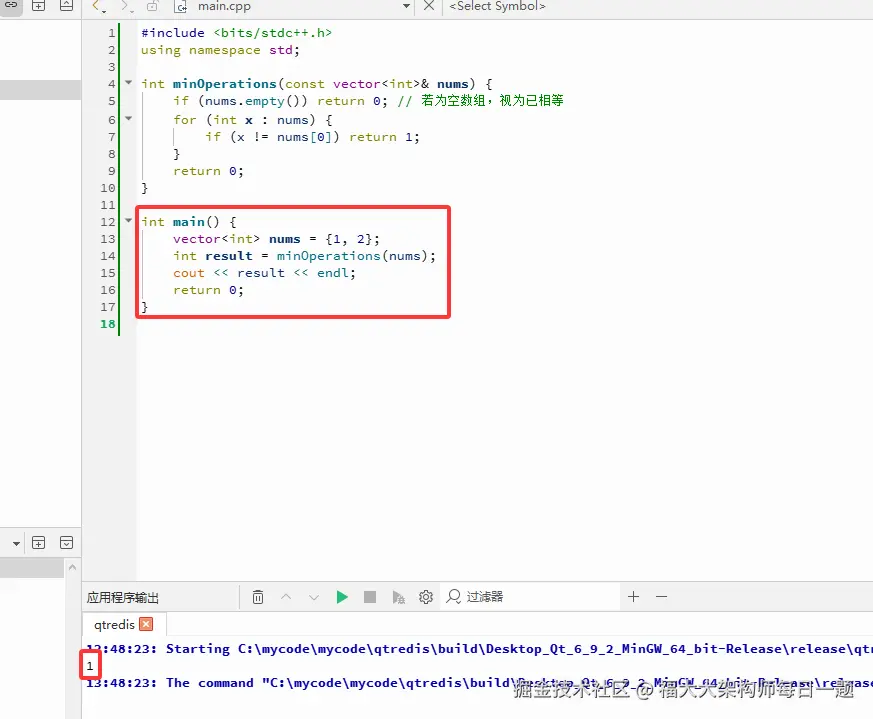Click line number 1 in gutter
873x719 pixels.
tap(112, 33)
